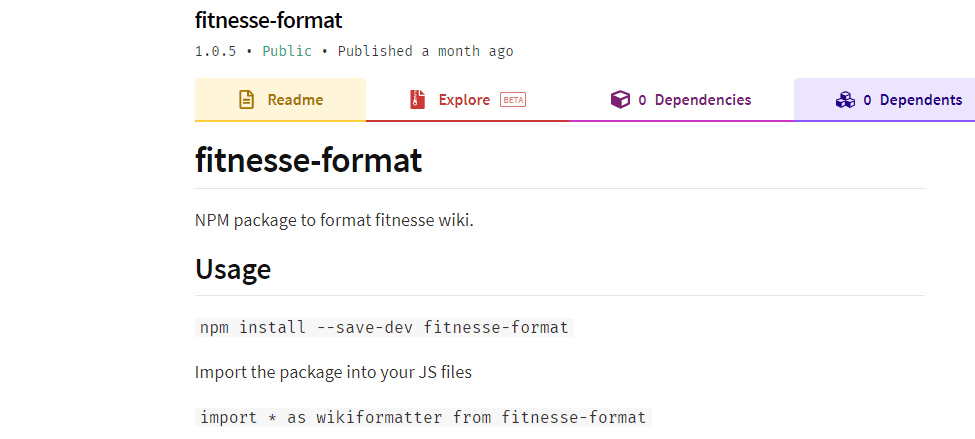
Task: Click the Readme document icon
Action: (247, 99)
